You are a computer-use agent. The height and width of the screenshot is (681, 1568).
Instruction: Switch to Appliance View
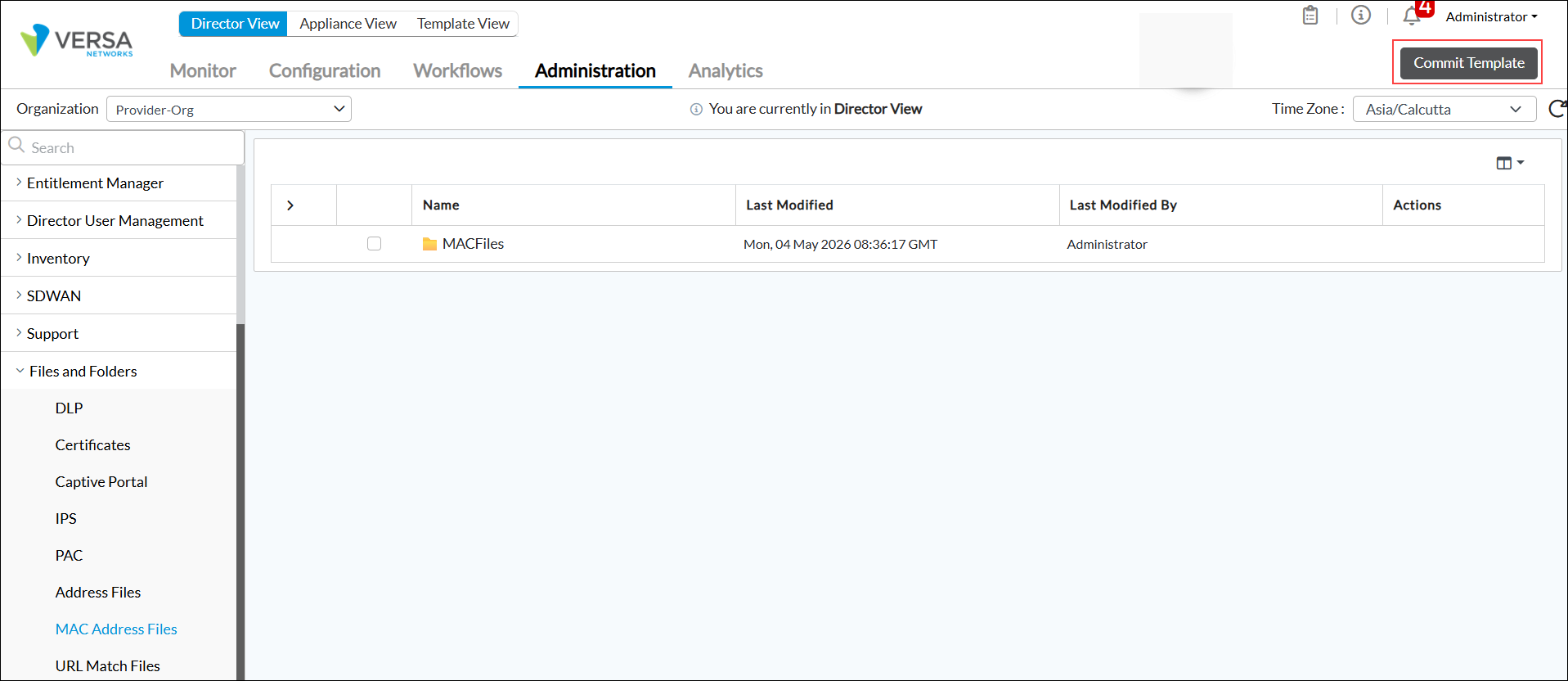[x=348, y=24]
